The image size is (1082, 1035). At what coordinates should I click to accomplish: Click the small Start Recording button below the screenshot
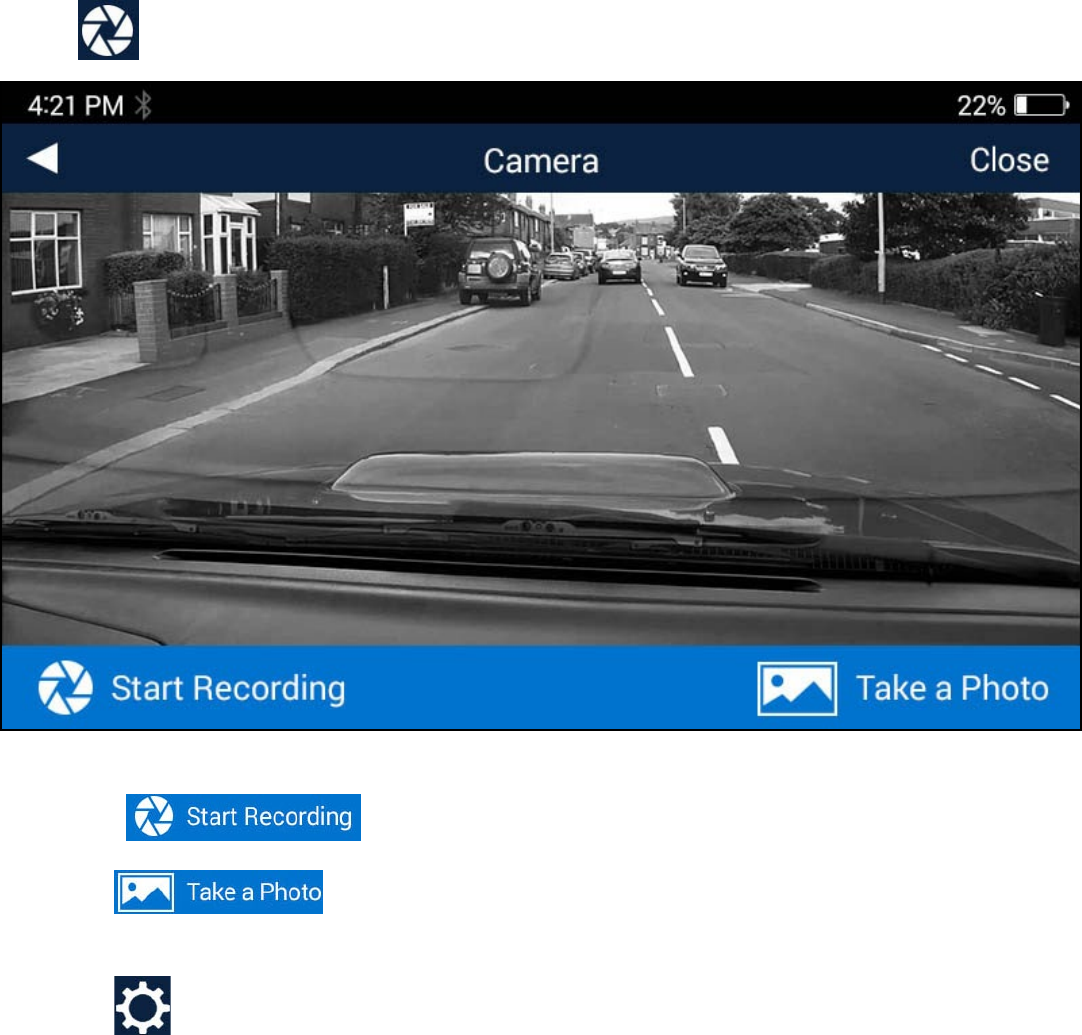[x=243, y=817]
